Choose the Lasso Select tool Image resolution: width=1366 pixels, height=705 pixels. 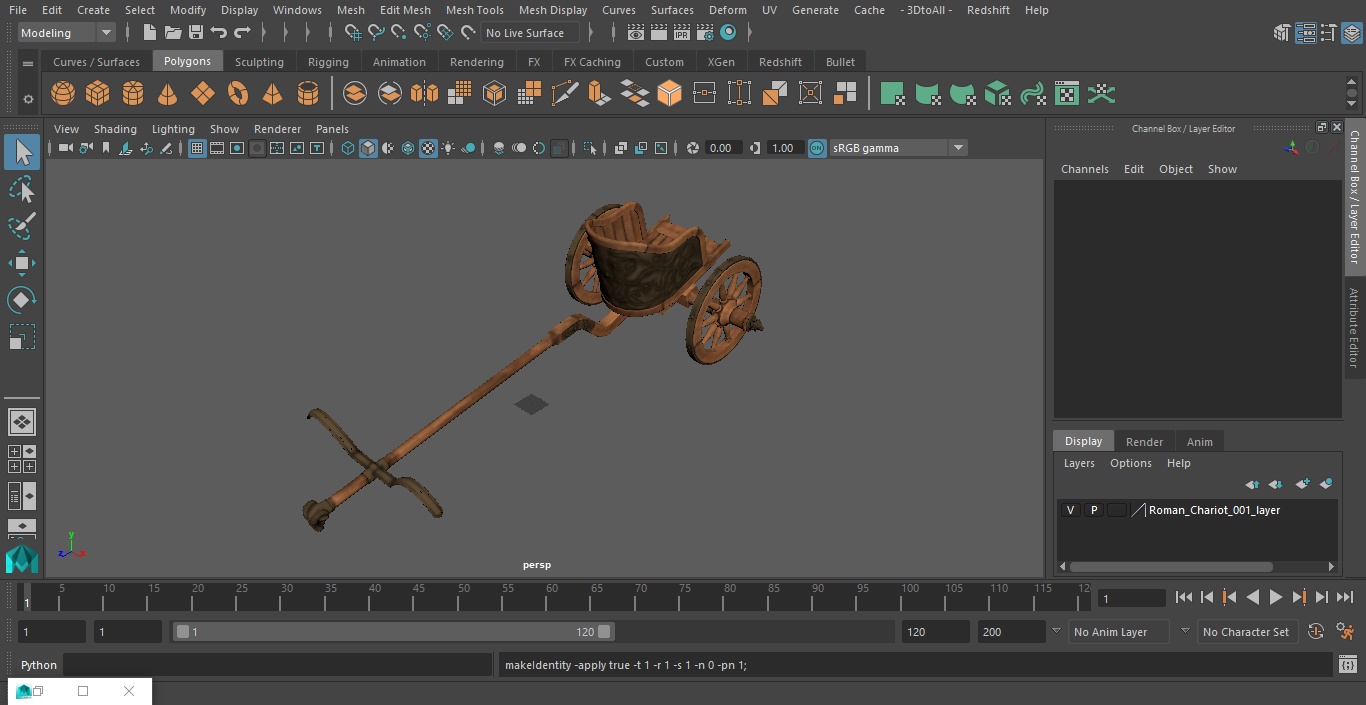point(22,189)
